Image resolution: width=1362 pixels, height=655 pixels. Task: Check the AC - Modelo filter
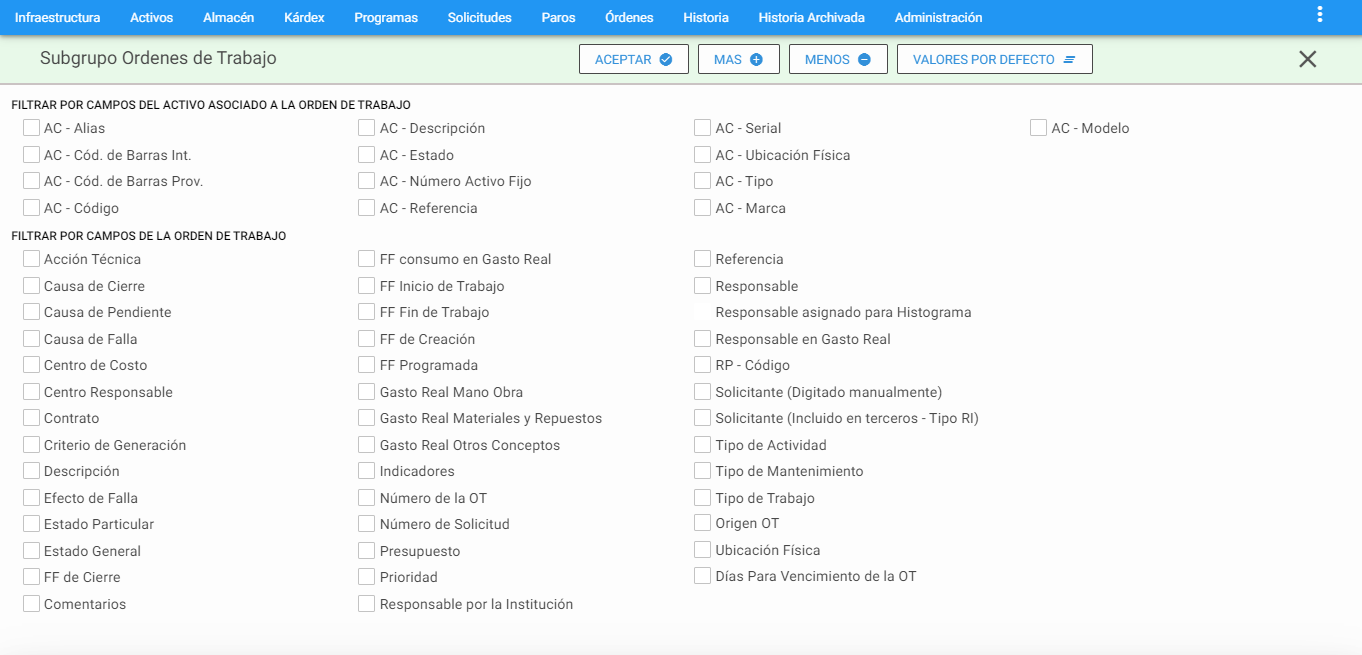(x=1038, y=128)
